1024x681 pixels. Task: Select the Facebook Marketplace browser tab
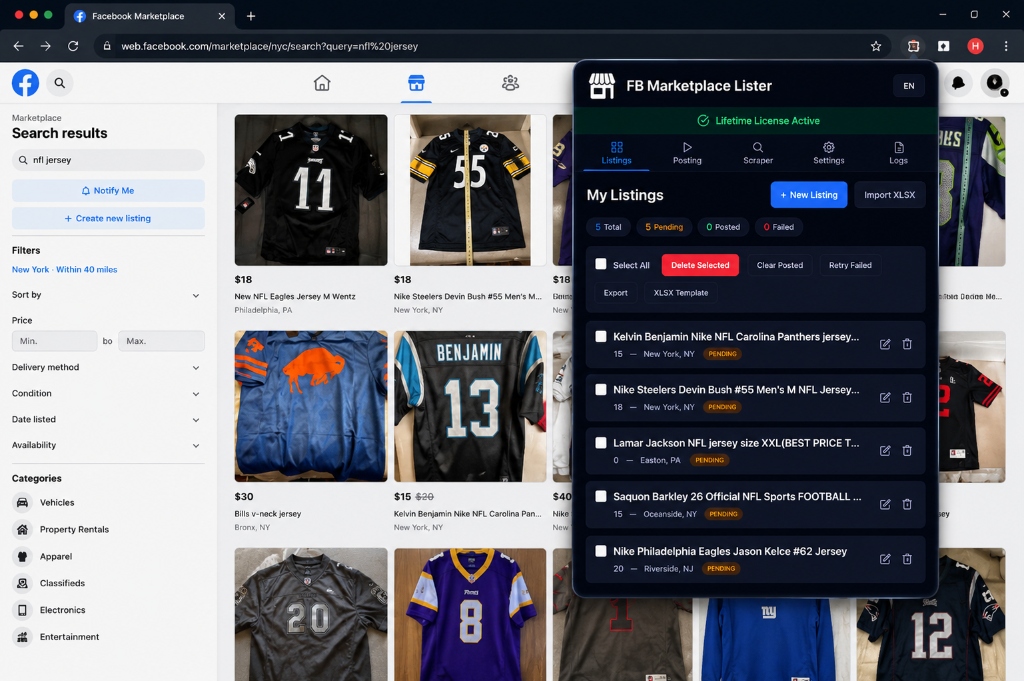[149, 16]
